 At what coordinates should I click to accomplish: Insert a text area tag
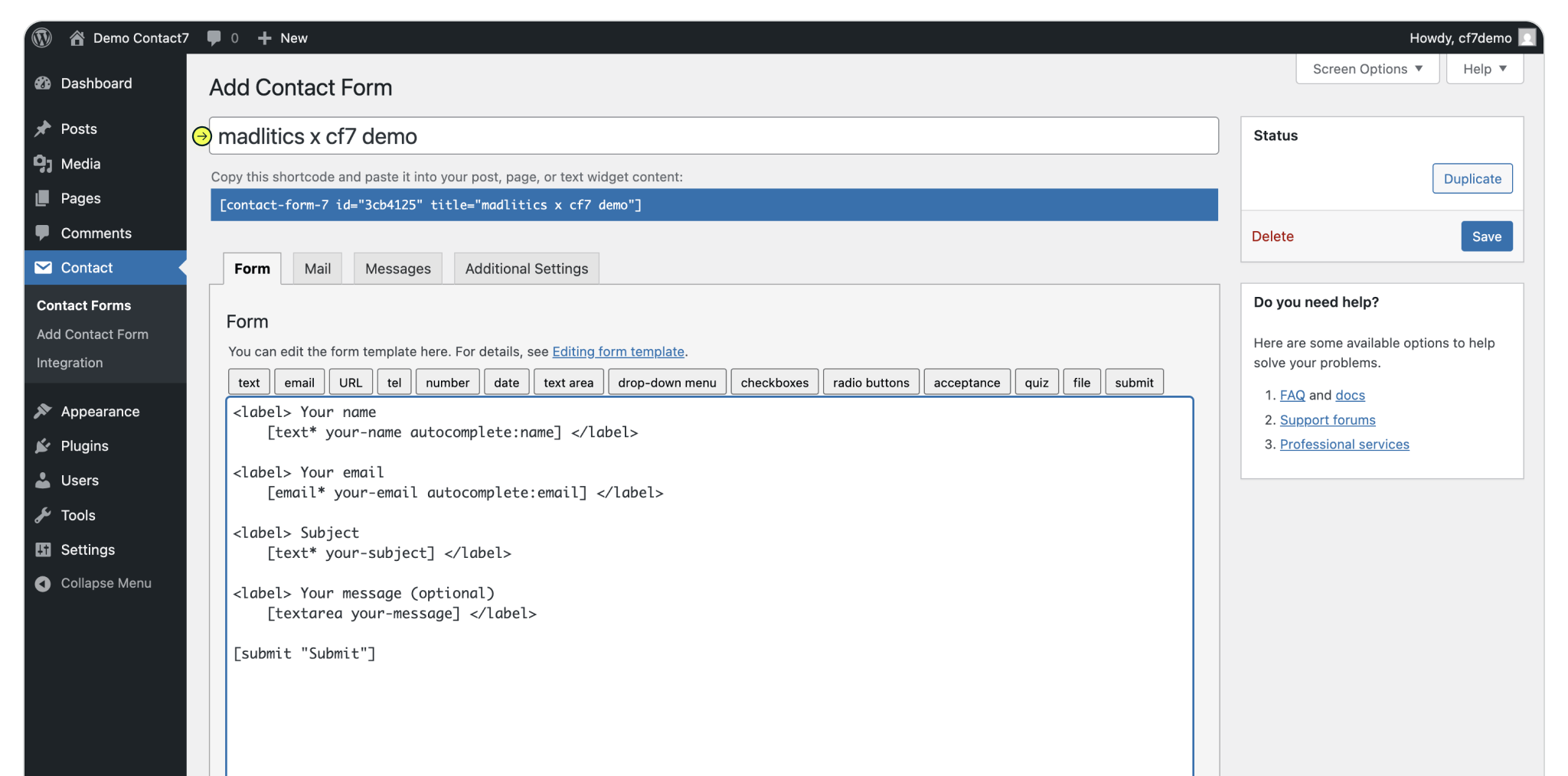click(x=569, y=382)
